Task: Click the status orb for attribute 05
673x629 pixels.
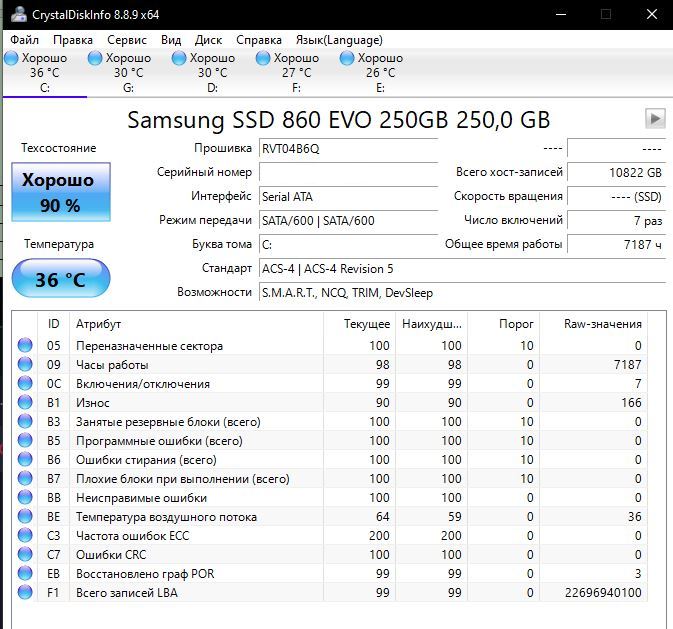Action: pos(25,345)
